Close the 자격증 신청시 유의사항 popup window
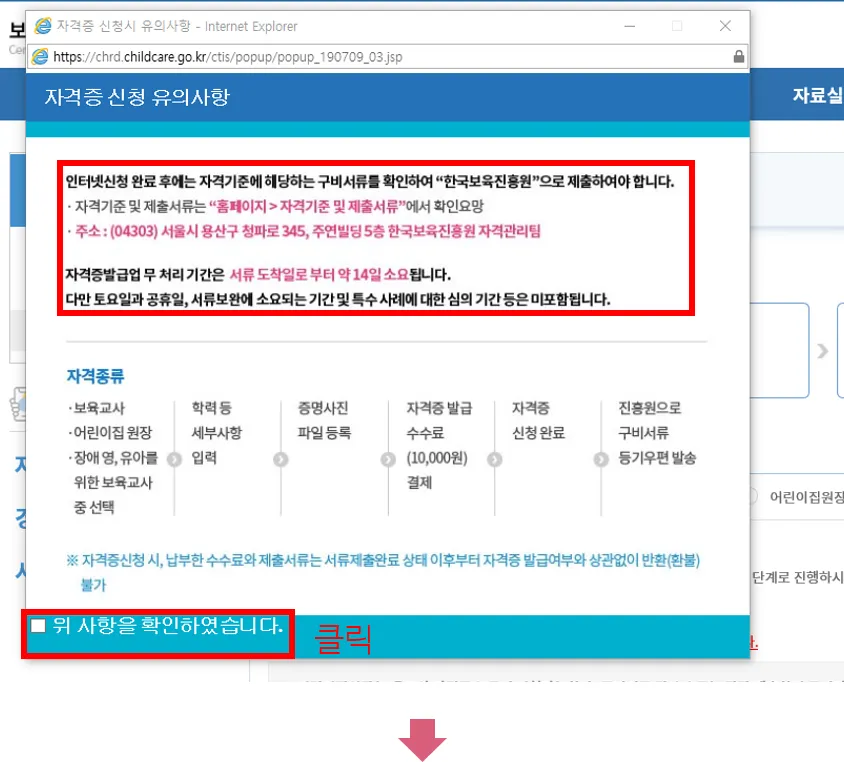Screen dimensions: 844x762 click(x=726, y=25)
